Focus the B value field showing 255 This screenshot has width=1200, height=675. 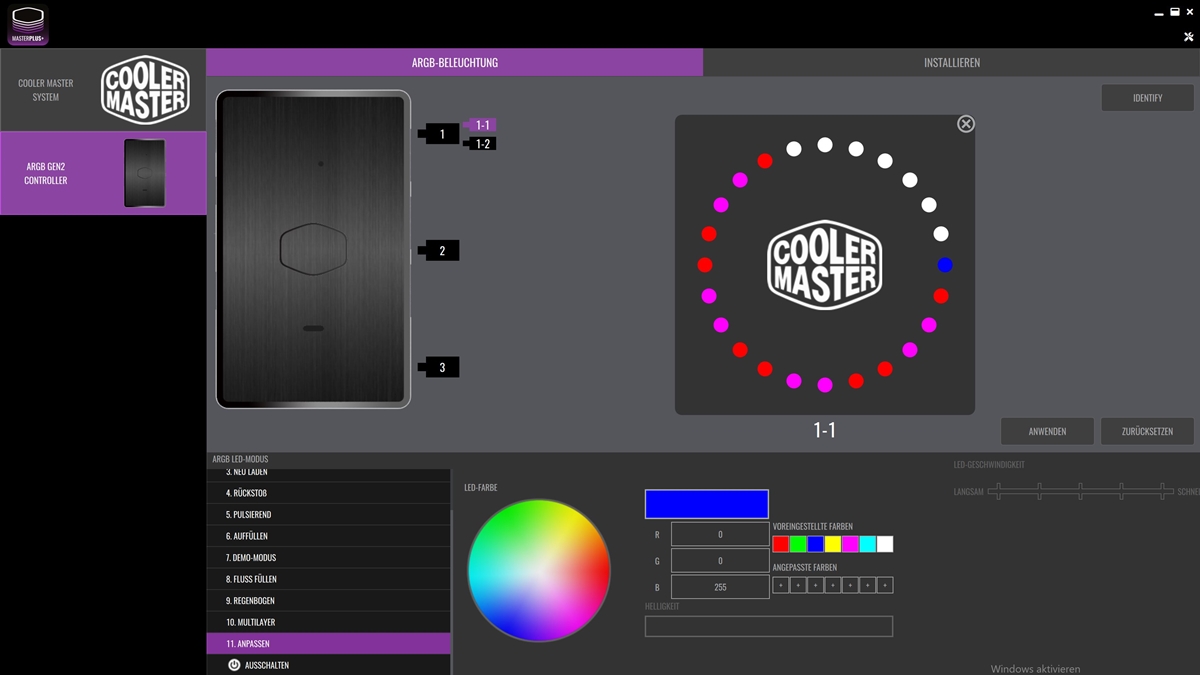pos(720,587)
